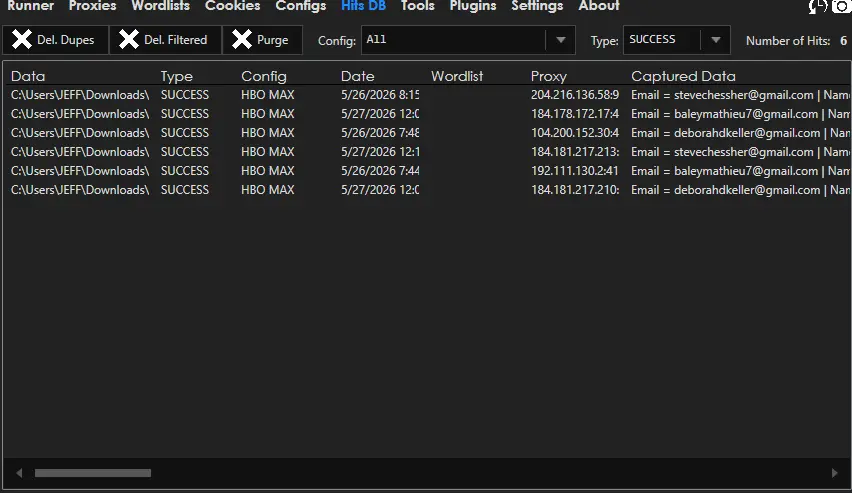
Task: Click the horizontal scrollbar right arrow
Action: click(835, 473)
